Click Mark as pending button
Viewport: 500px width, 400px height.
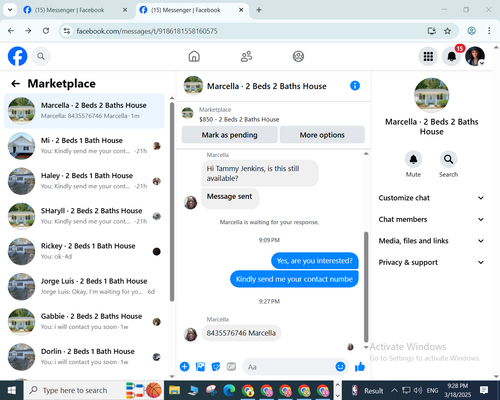[x=229, y=135]
